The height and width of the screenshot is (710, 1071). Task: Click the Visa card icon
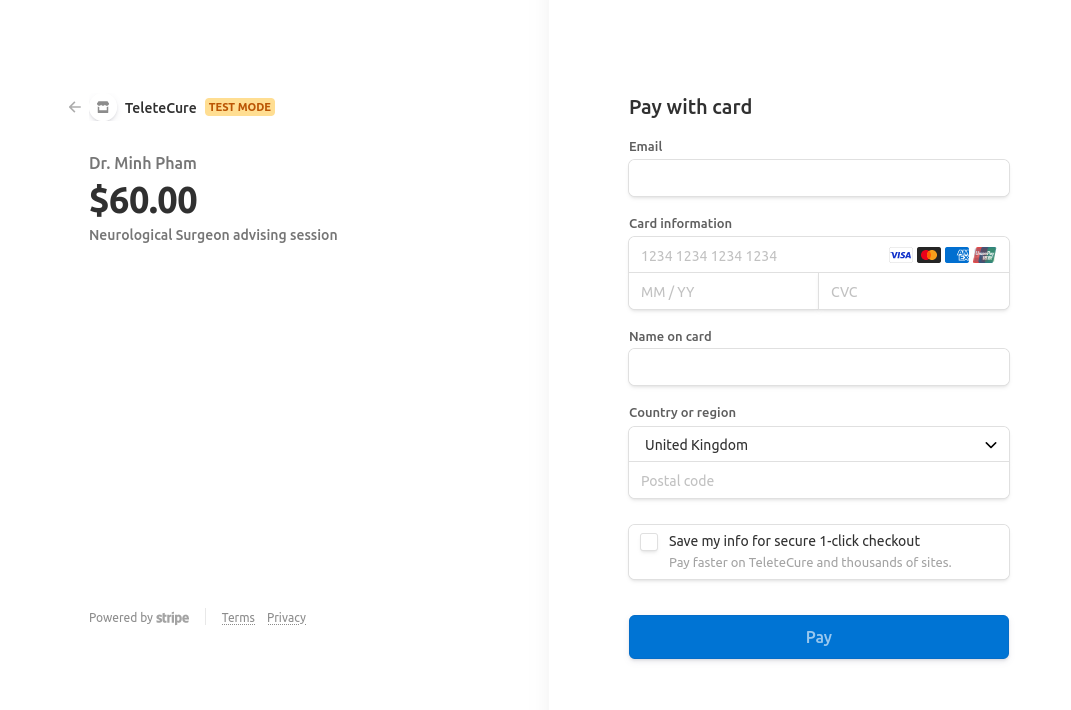pos(901,255)
